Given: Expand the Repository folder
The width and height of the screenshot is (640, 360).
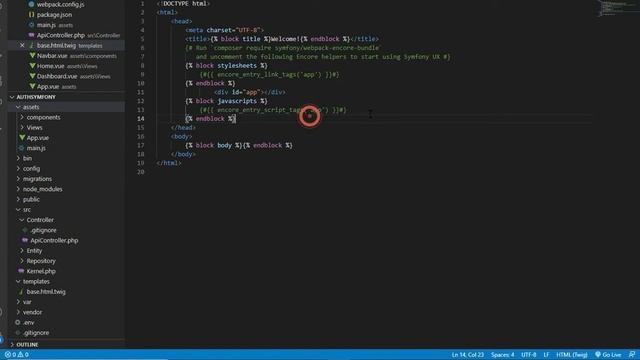Looking at the screenshot, I should [41, 261].
